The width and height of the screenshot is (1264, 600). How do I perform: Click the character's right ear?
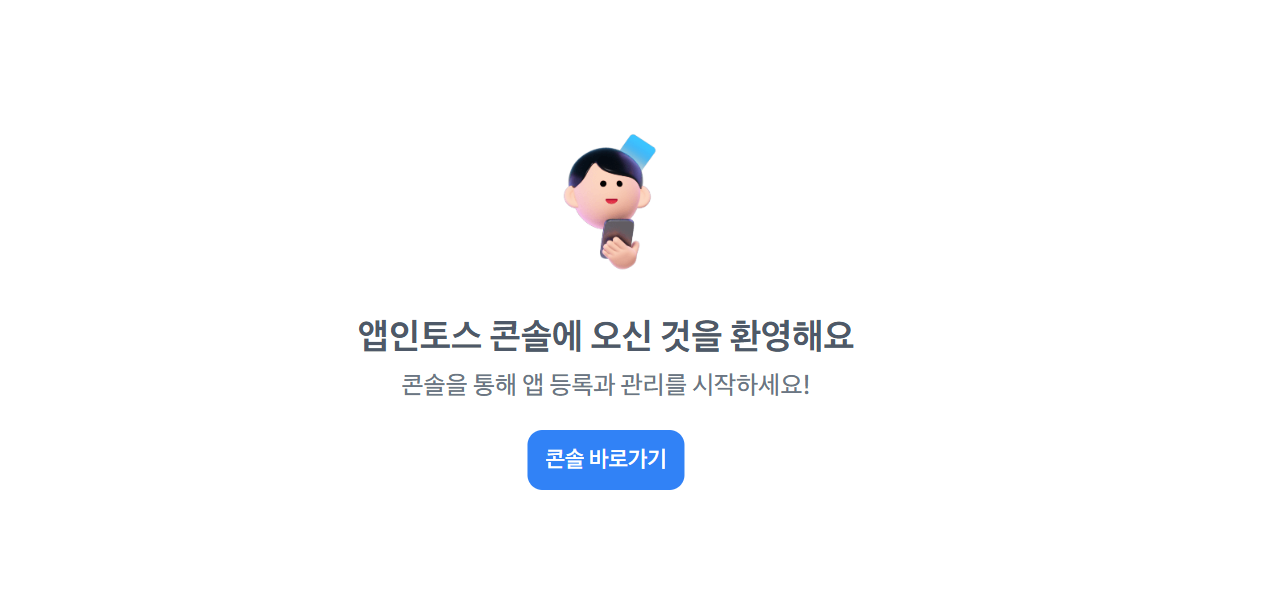645,197
